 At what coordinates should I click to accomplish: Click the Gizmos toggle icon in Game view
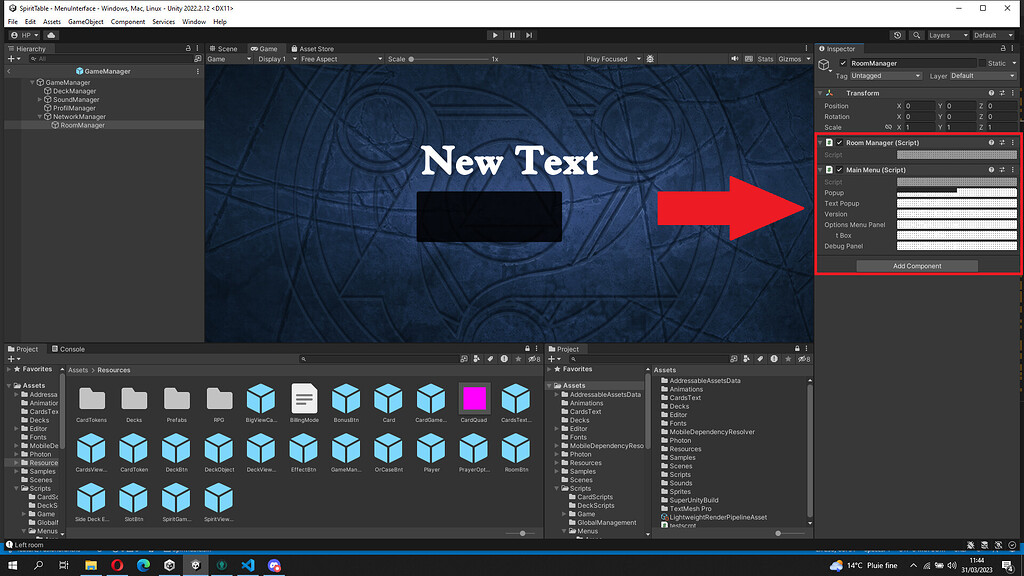coord(791,59)
